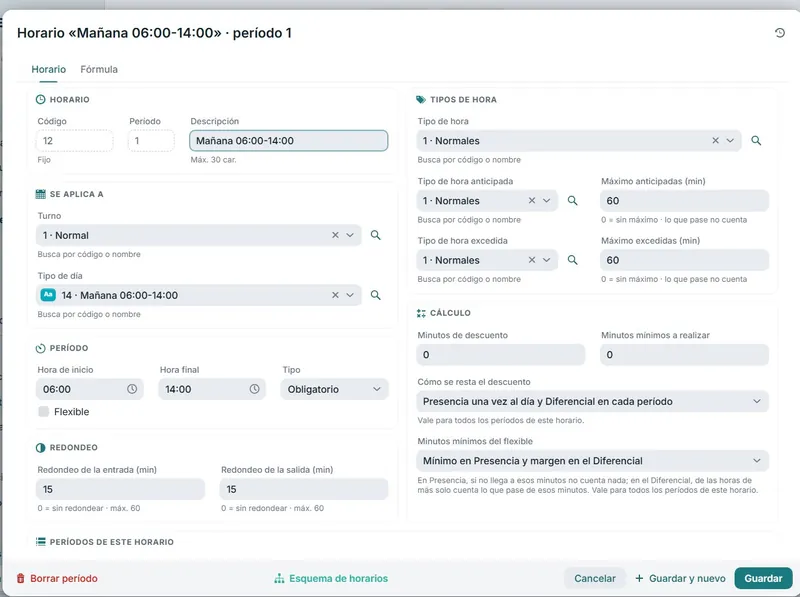The height and width of the screenshot is (597, 800).
Task: Click the search magnifier for Tipo de hora anticipada
Action: 572,201
